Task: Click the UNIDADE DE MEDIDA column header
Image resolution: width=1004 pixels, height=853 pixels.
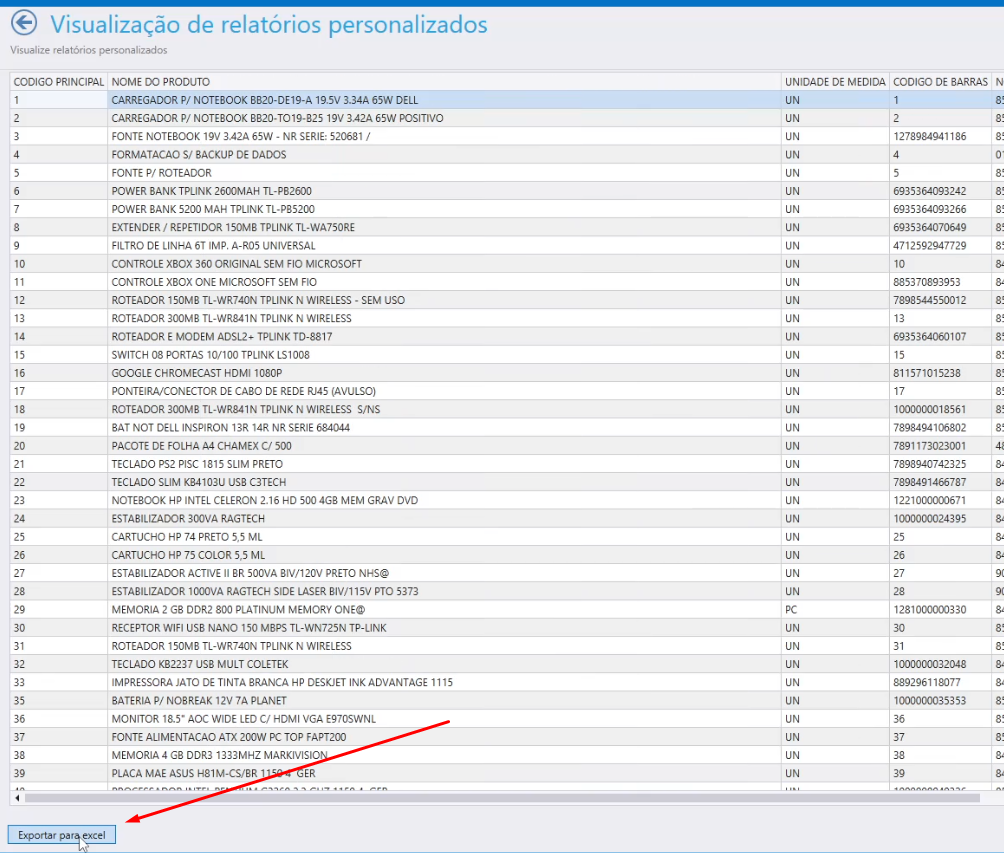Action: point(834,81)
